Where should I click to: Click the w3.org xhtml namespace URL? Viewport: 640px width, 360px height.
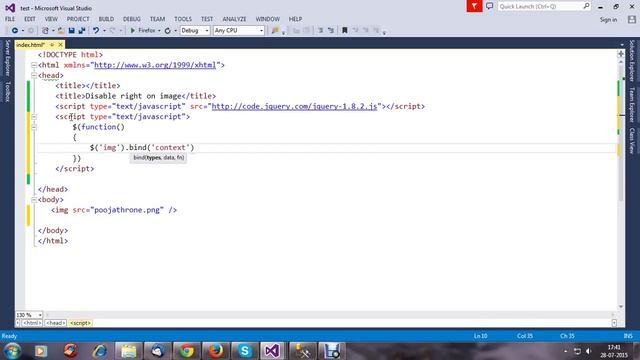(x=155, y=65)
